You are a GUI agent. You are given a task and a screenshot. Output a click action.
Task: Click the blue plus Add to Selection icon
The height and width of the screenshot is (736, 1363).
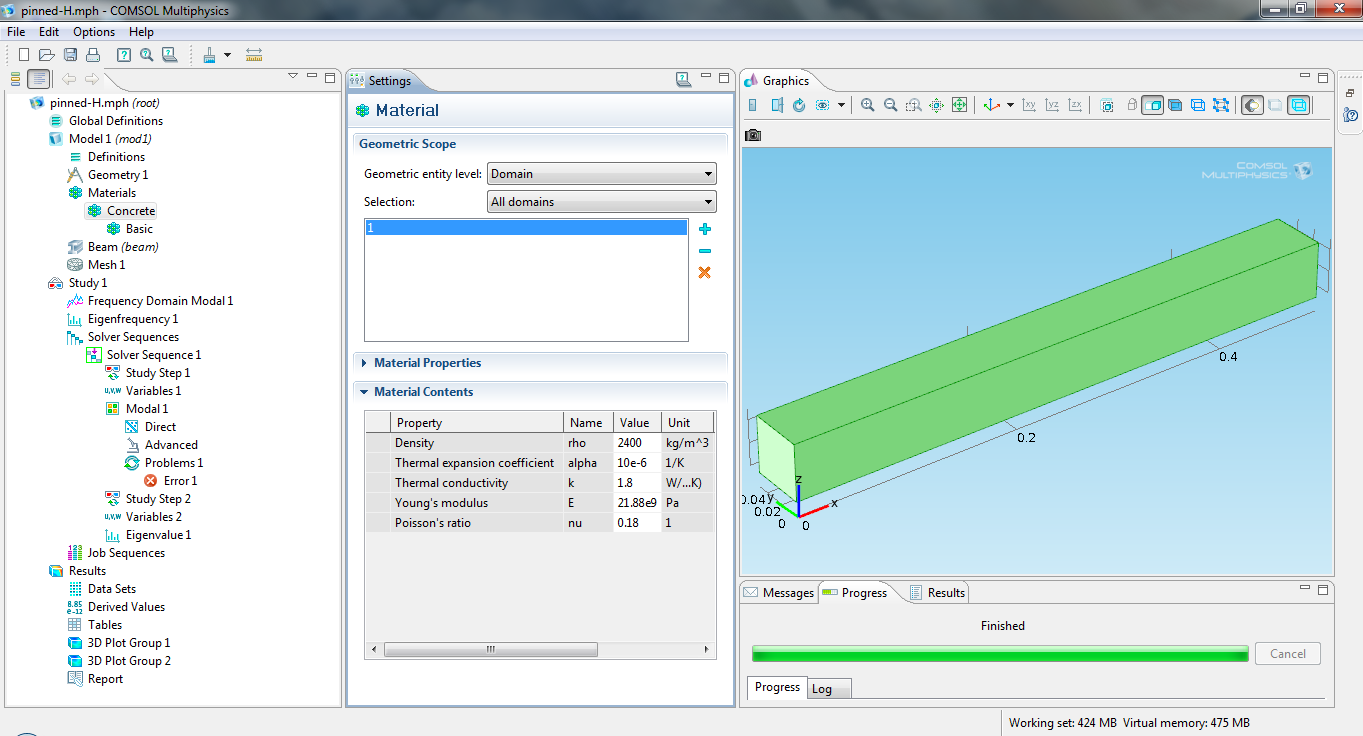(705, 229)
